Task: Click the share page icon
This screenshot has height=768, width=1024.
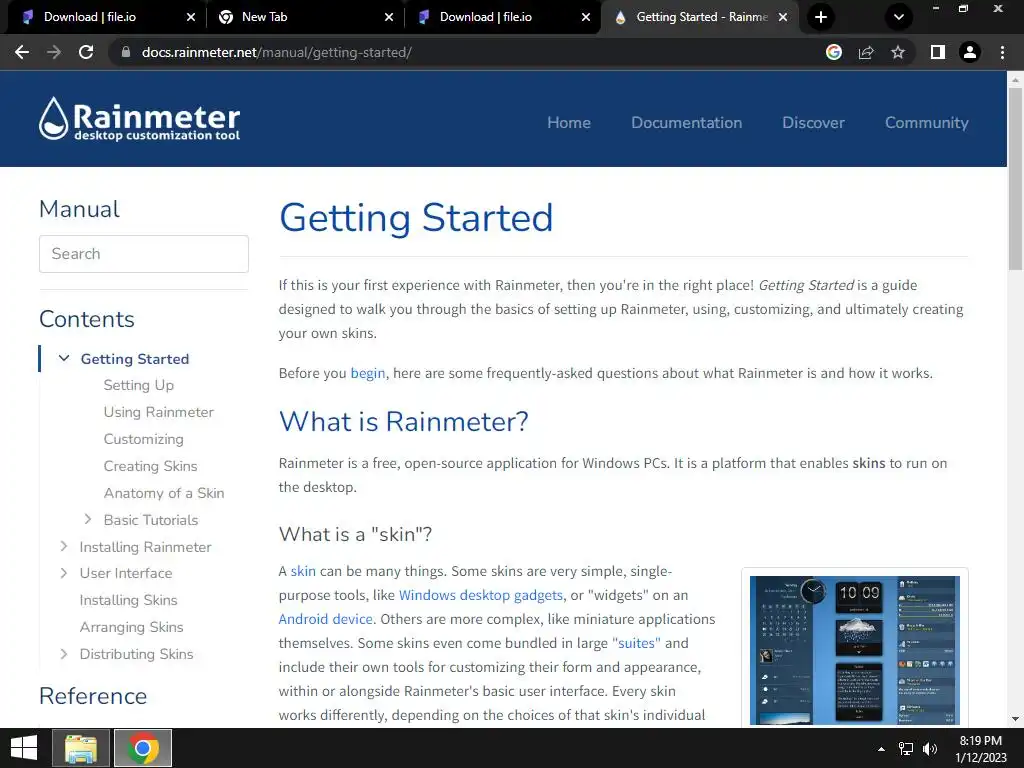Action: [866, 52]
